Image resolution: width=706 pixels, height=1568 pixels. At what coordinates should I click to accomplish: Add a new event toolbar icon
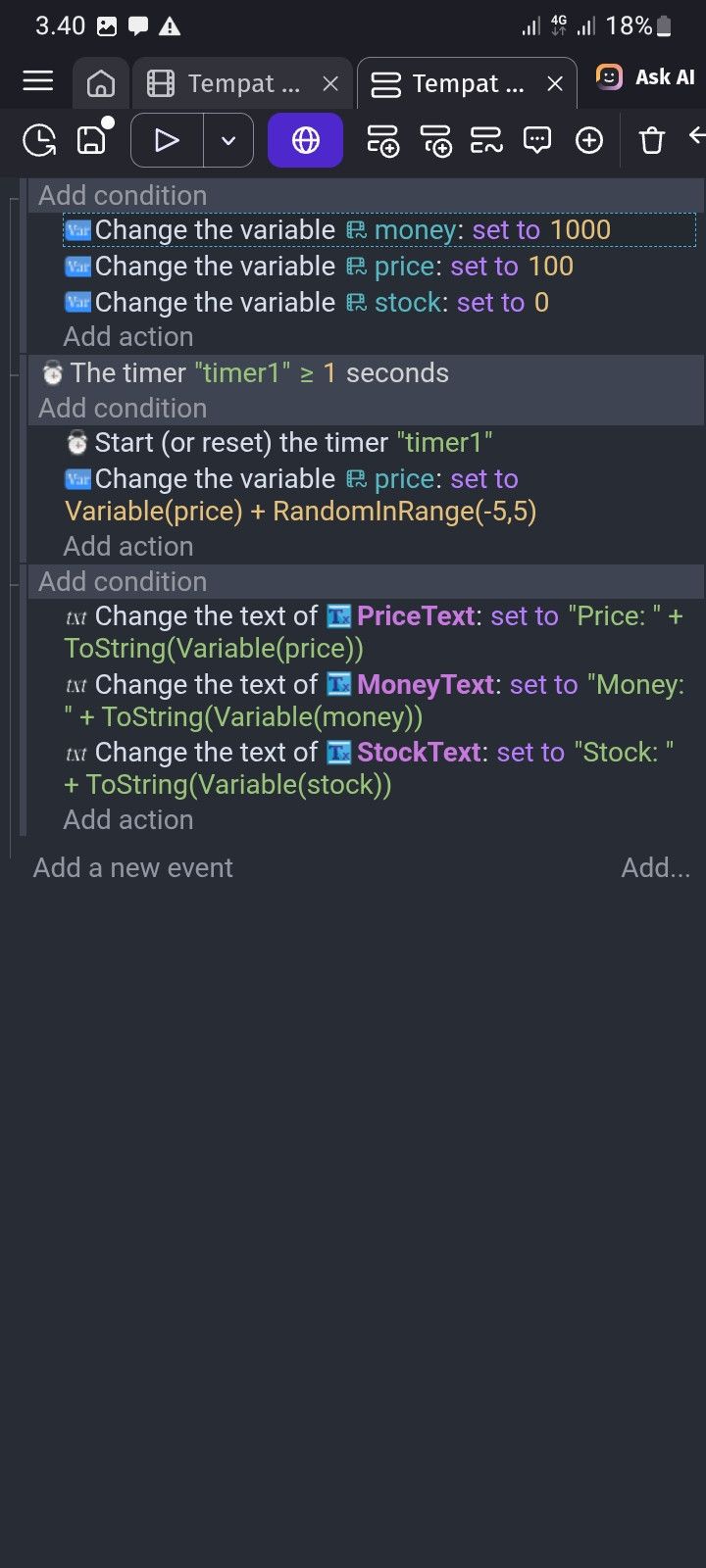(x=382, y=140)
